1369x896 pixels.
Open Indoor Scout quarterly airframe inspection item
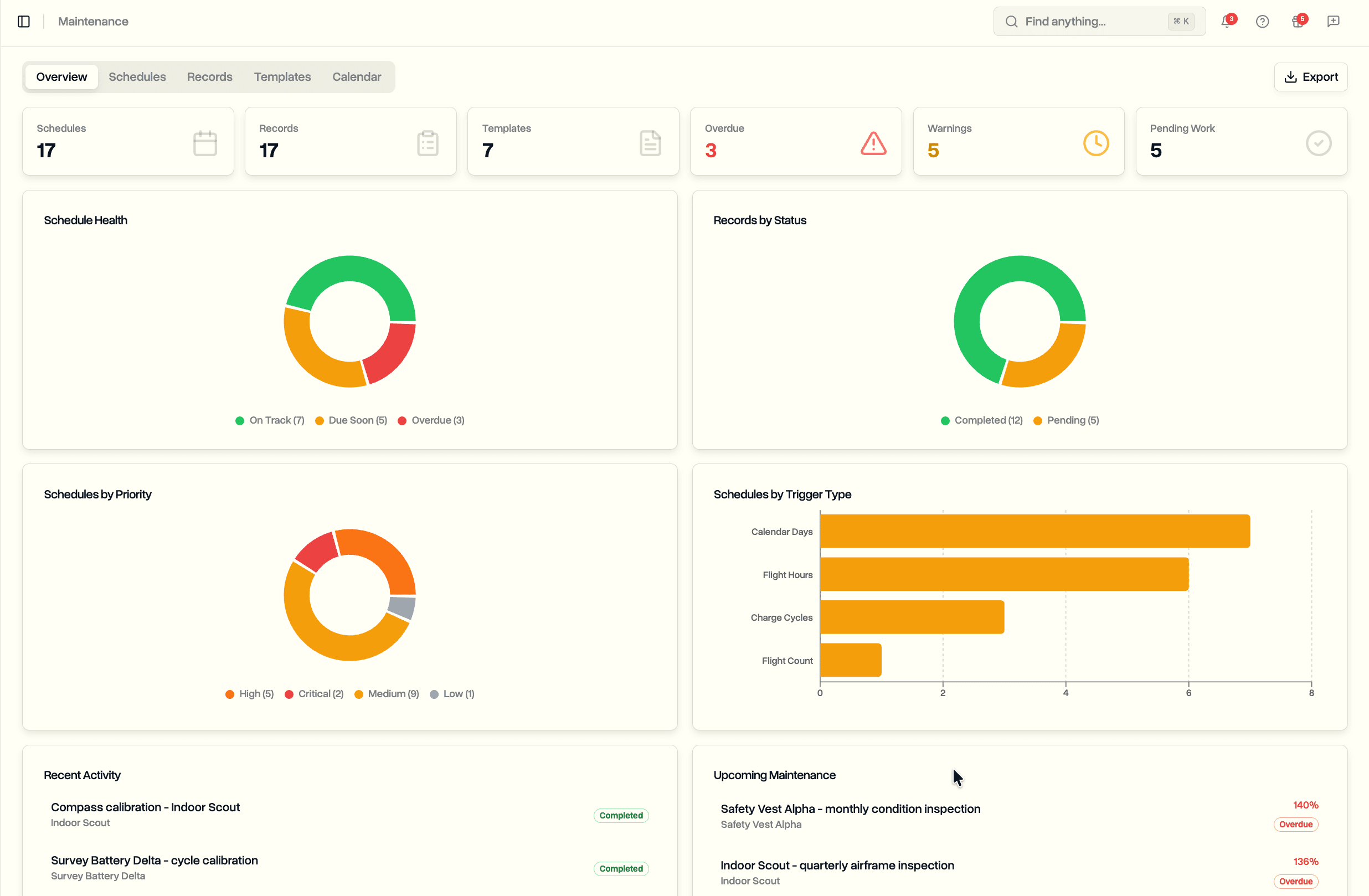(1019, 872)
